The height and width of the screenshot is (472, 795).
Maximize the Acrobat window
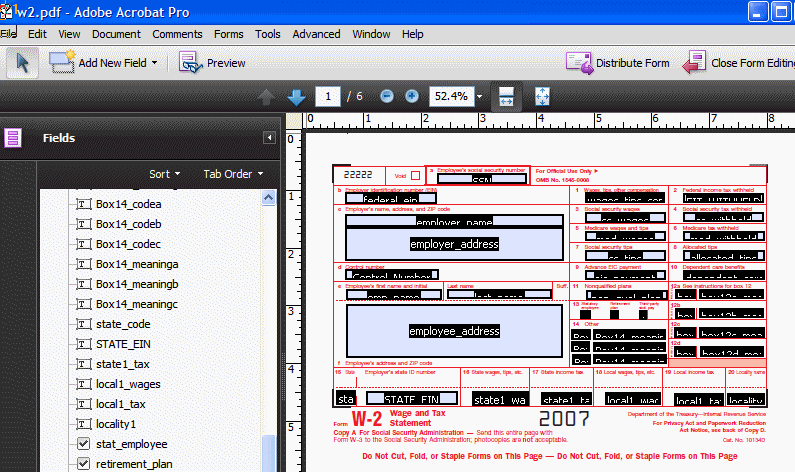click(781, 11)
